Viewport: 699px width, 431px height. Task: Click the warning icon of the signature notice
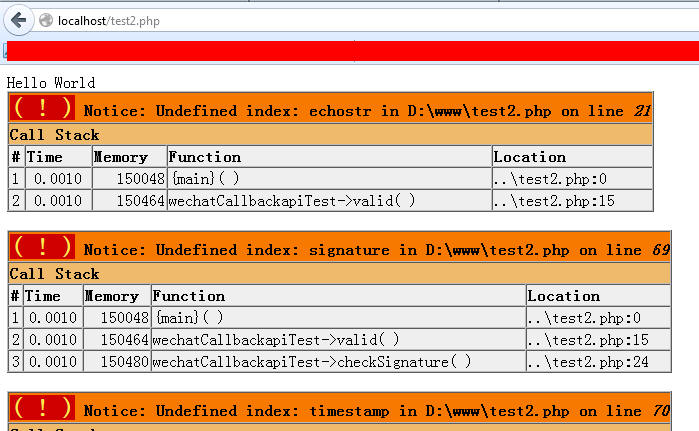pos(42,247)
